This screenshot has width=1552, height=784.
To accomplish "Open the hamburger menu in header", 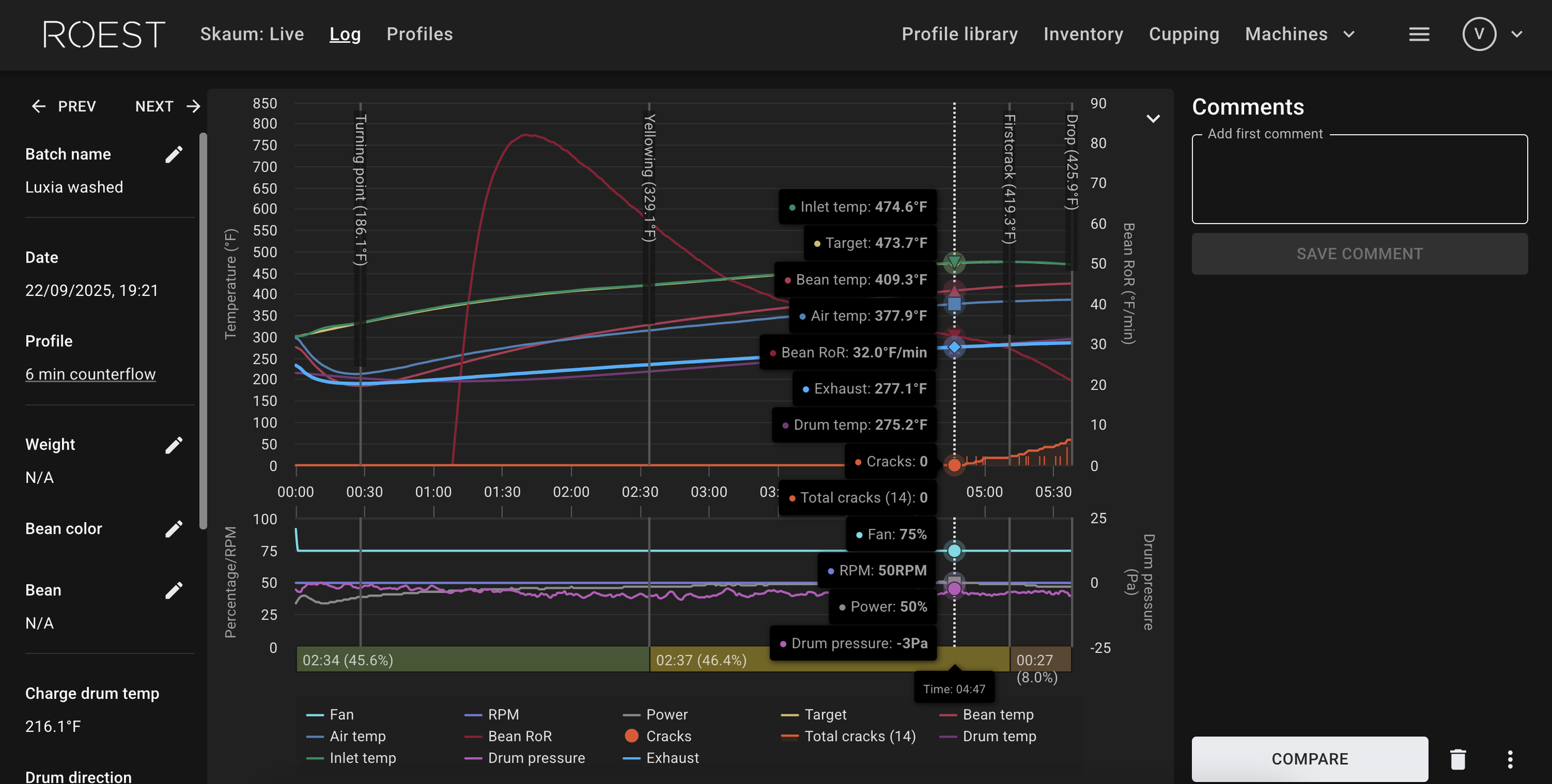I will pos(1419,34).
